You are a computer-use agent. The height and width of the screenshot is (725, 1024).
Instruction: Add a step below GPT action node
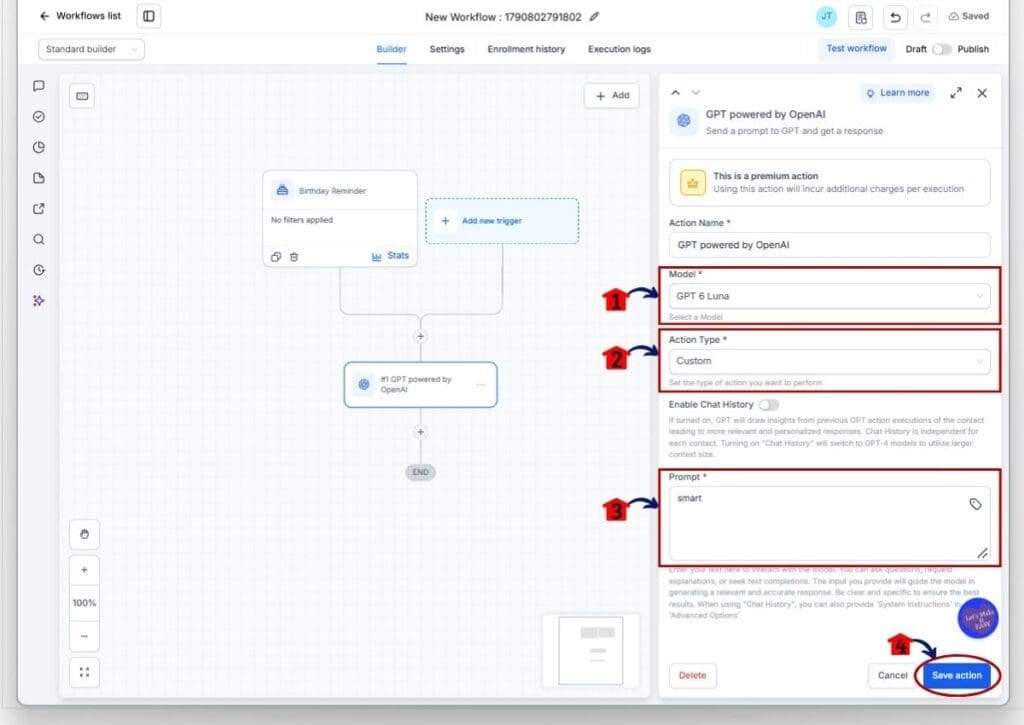tap(420, 432)
